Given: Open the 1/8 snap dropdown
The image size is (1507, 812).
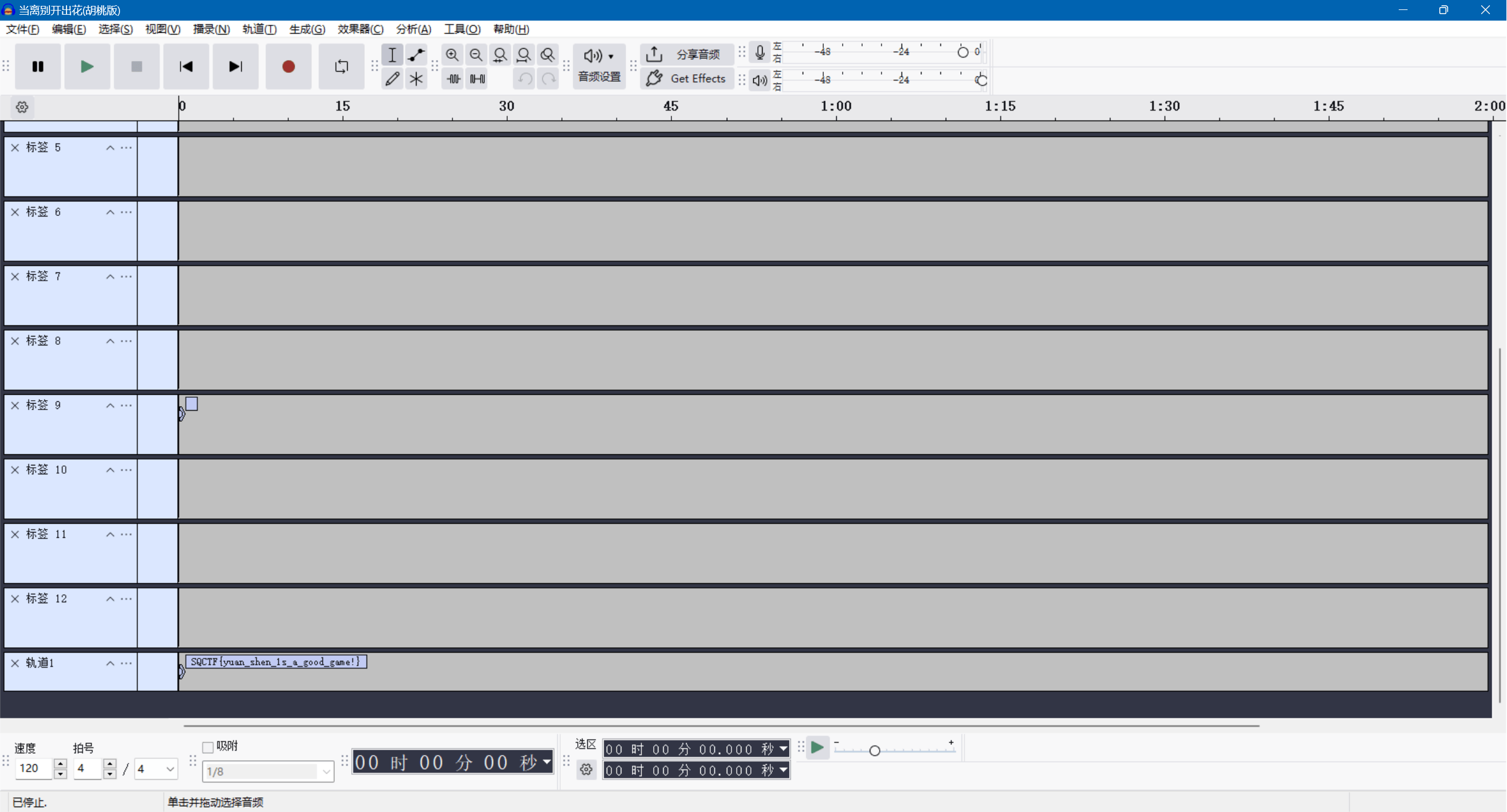Looking at the screenshot, I should coord(326,771).
